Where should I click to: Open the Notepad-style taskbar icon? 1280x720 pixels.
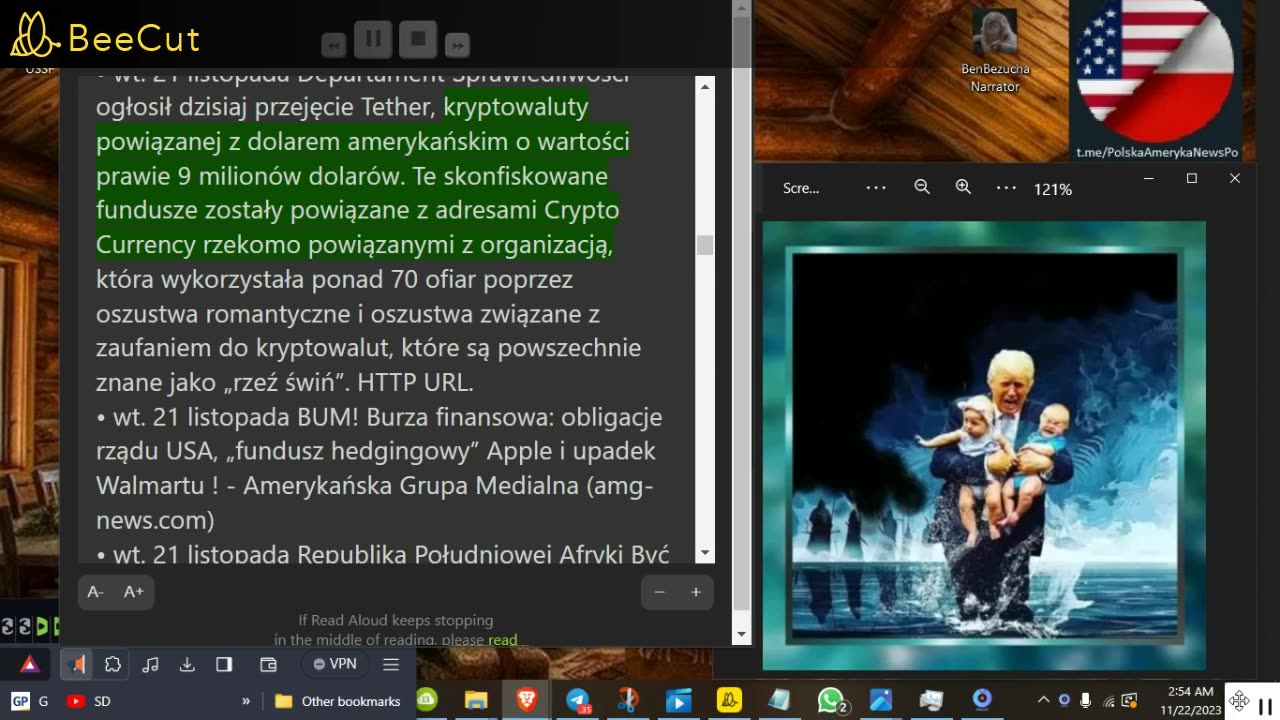coord(779,700)
